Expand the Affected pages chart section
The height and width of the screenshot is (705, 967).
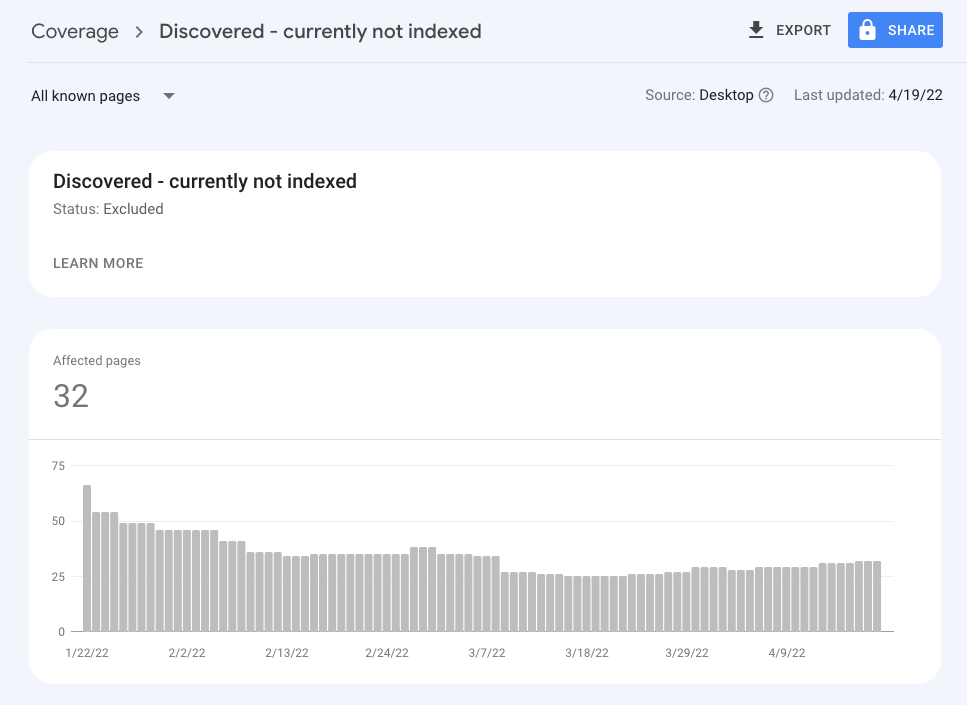485,385
